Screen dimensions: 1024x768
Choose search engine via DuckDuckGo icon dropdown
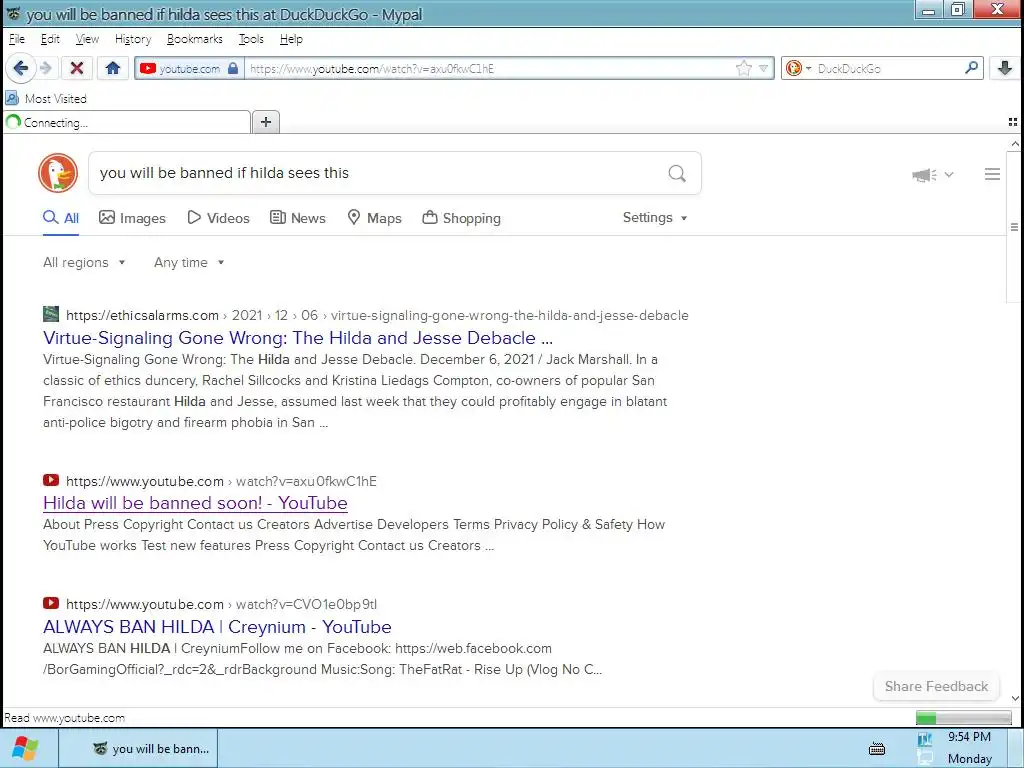tap(798, 69)
